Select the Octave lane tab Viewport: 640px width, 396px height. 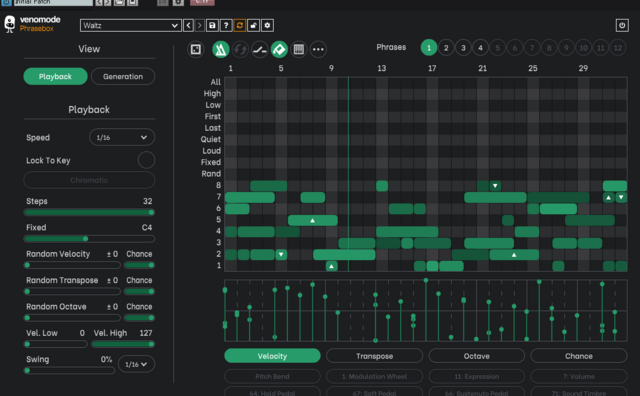pos(476,356)
